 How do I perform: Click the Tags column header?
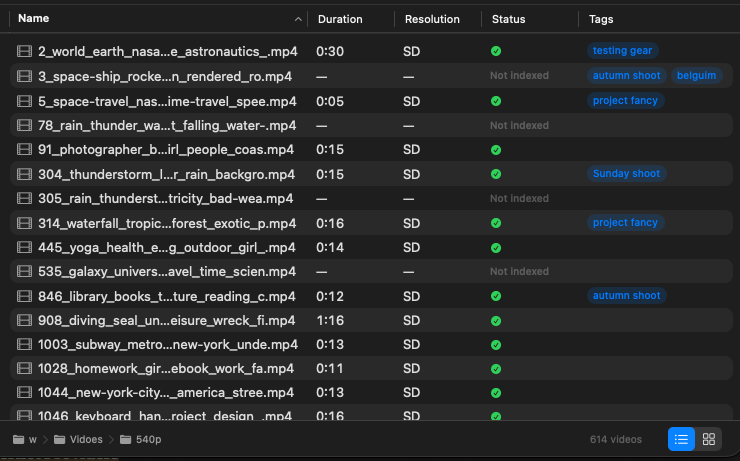601,19
